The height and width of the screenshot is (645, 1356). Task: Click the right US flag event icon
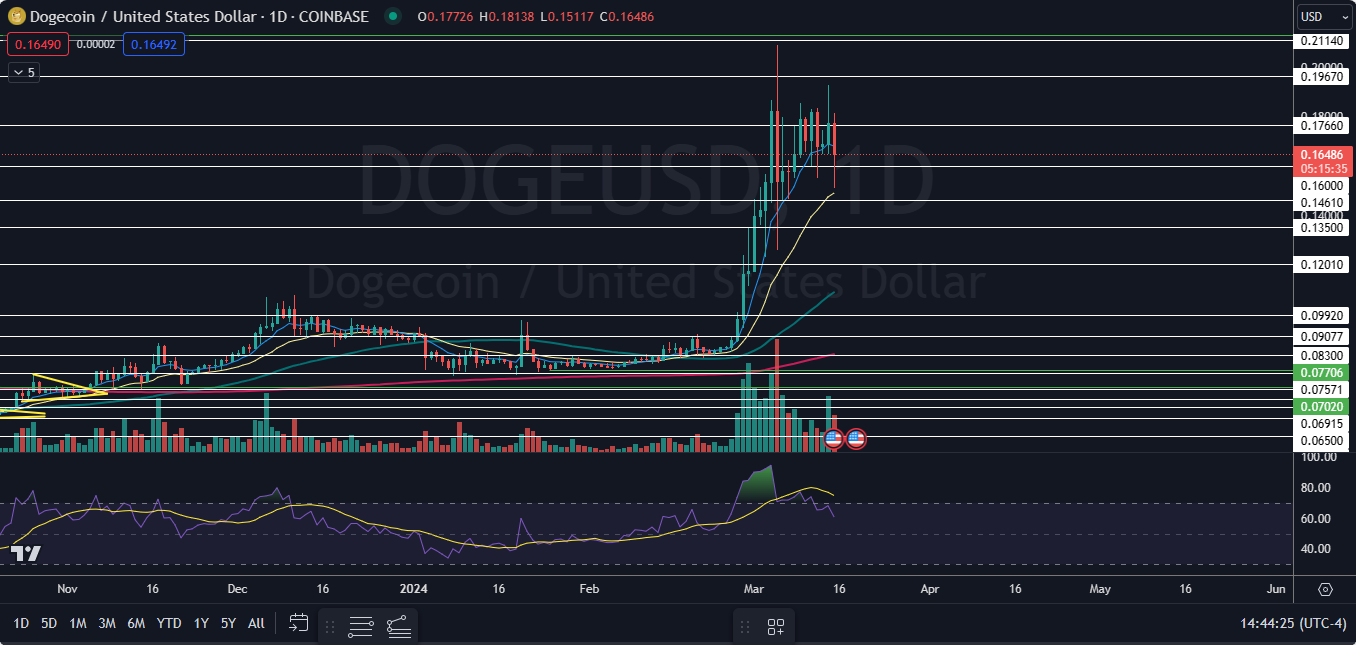pyautogui.click(x=856, y=438)
